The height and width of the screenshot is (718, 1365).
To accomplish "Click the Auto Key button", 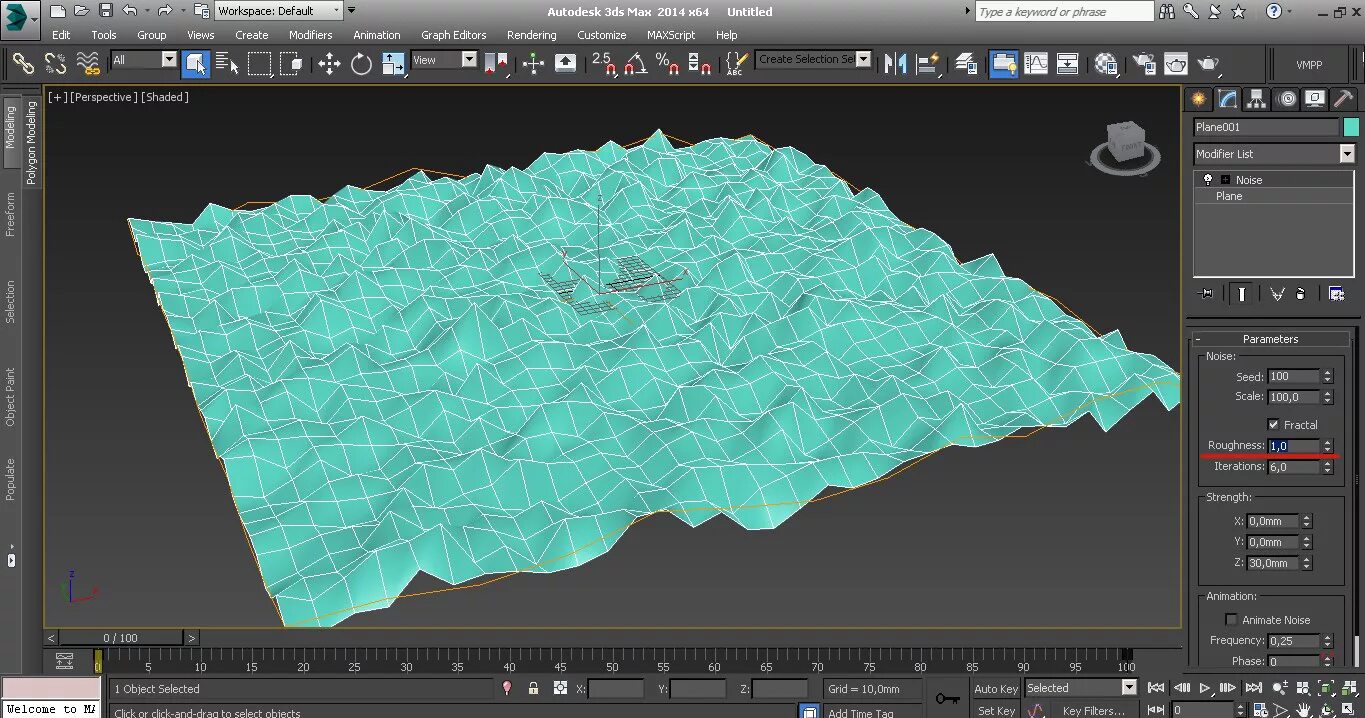I will click(x=995, y=689).
